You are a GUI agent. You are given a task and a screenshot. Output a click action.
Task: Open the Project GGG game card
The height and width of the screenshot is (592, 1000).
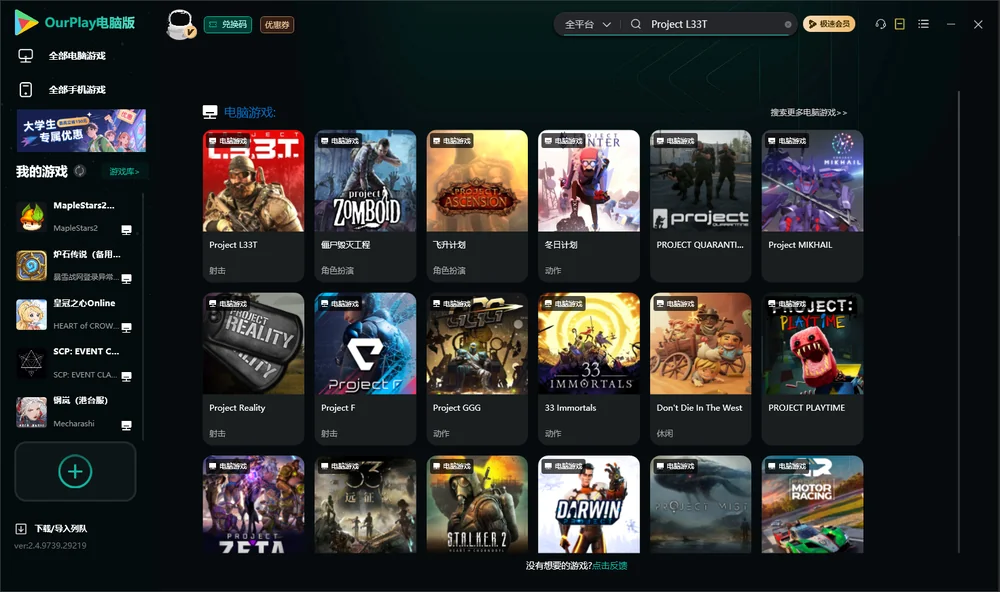[477, 369]
